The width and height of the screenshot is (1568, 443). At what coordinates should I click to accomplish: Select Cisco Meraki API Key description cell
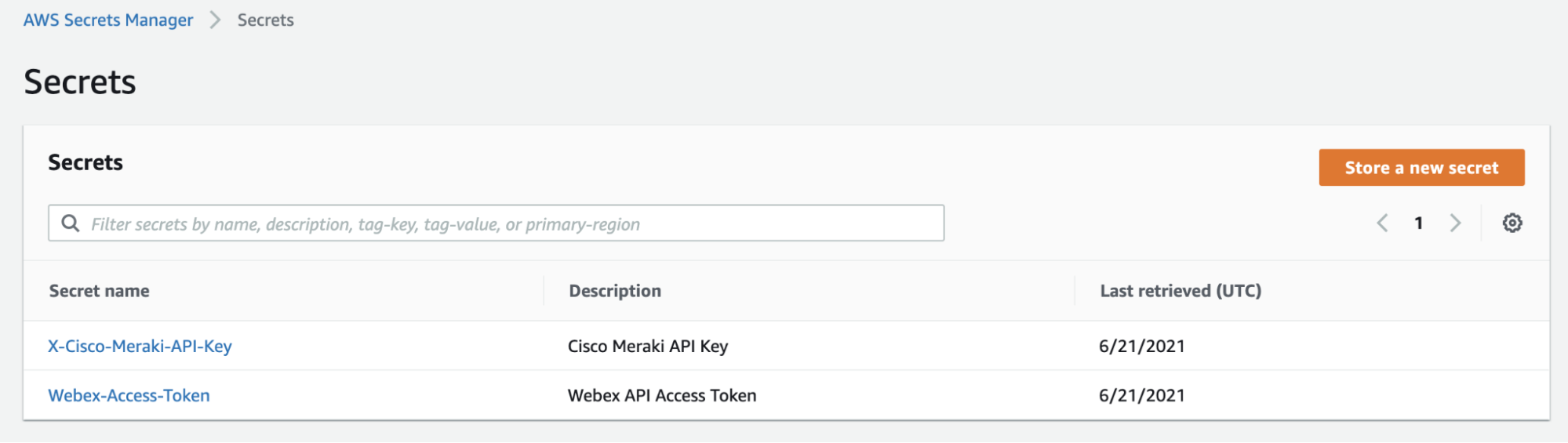(x=648, y=346)
